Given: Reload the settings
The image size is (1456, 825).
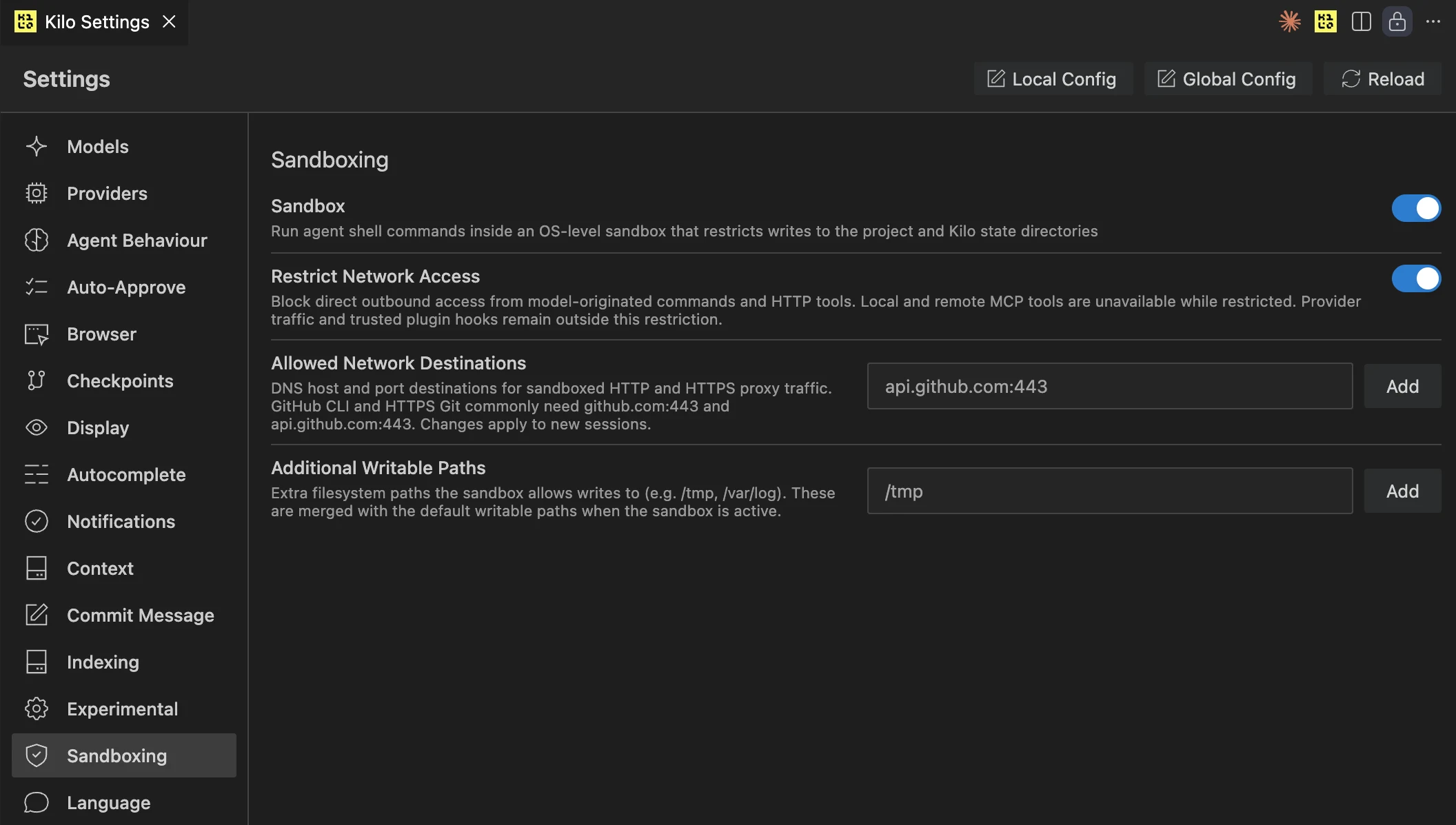Looking at the screenshot, I should coord(1383,79).
